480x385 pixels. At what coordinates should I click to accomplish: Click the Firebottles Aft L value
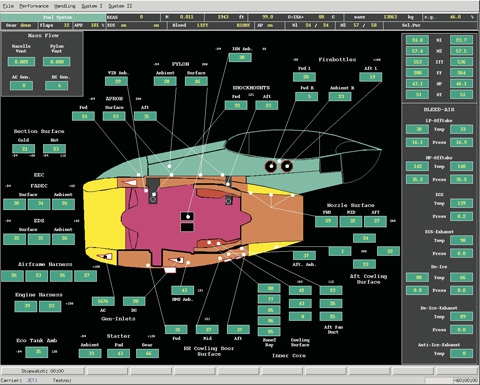pos(371,77)
